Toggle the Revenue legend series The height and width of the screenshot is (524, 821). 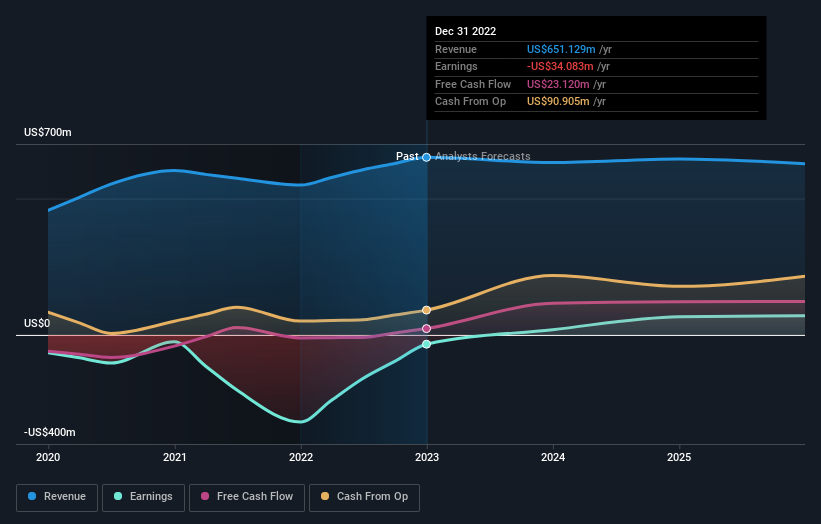point(57,497)
